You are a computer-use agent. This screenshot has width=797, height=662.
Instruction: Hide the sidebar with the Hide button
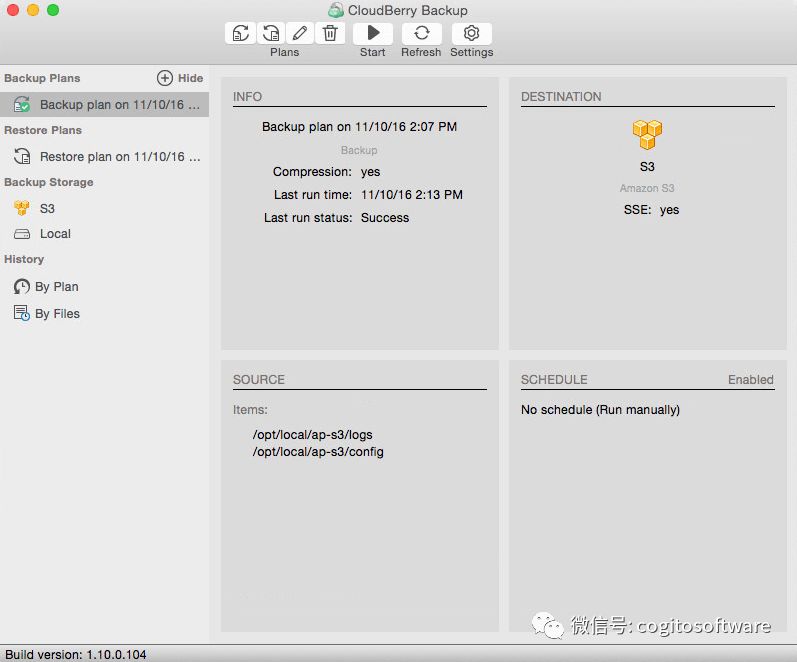(191, 78)
